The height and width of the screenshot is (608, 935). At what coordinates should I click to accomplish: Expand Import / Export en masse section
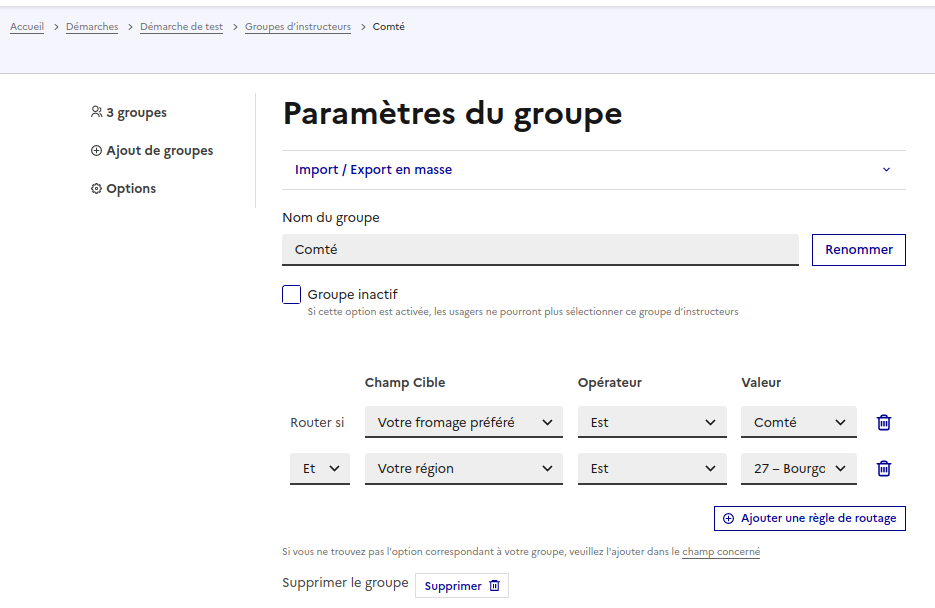pyautogui.click(x=594, y=170)
